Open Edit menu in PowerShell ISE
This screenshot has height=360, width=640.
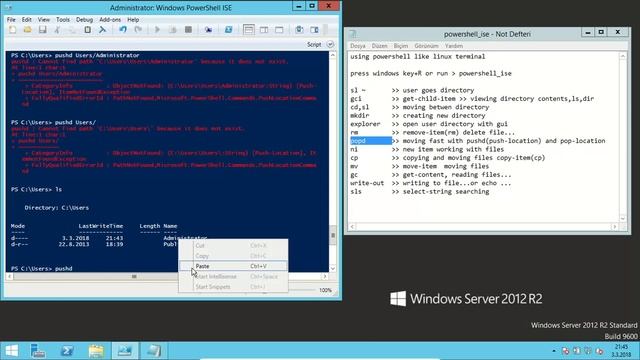click(27, 20)
